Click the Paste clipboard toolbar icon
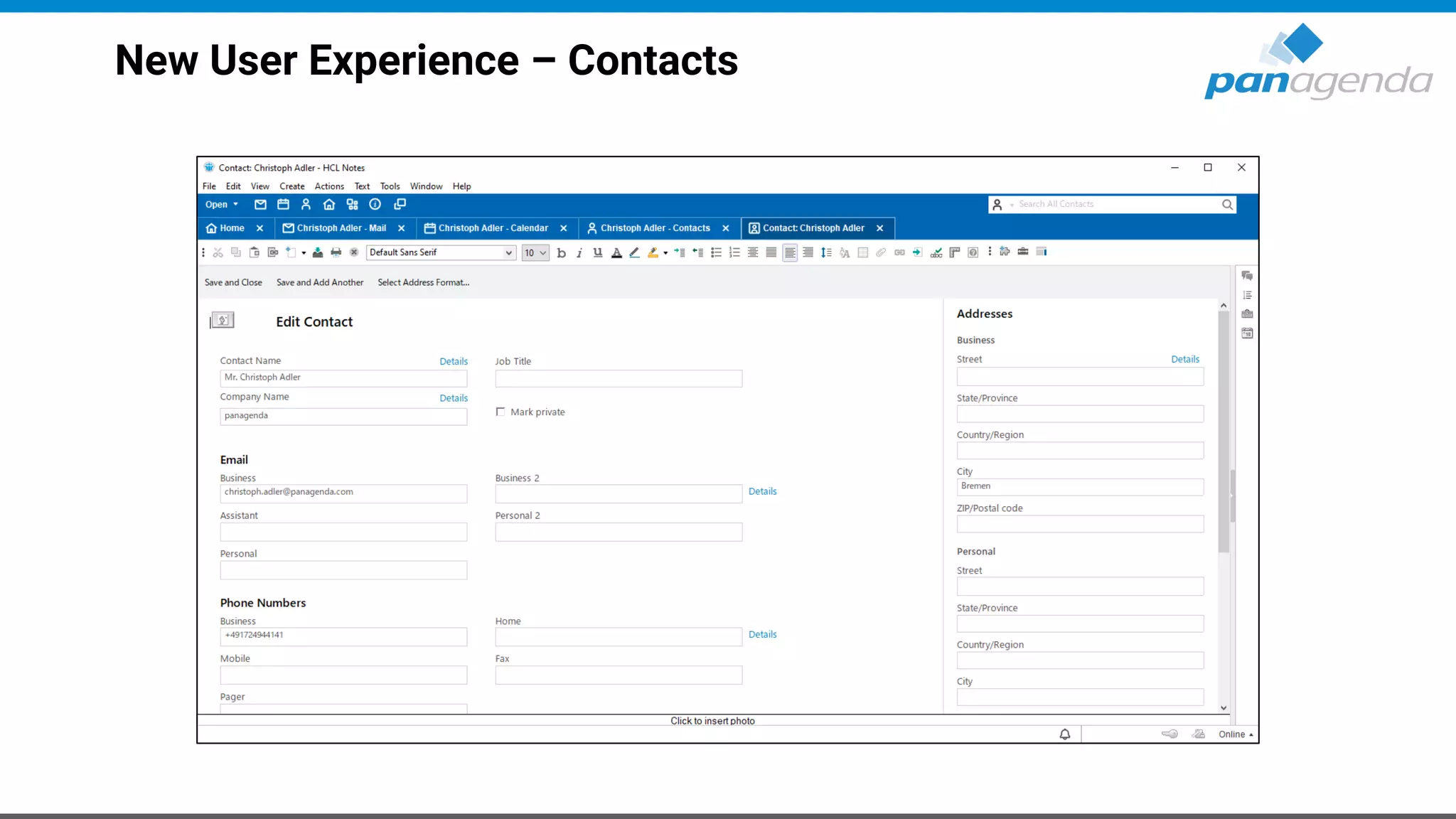Image resolution: width=1456 pixels, height=819 pixels. (255, 252)
